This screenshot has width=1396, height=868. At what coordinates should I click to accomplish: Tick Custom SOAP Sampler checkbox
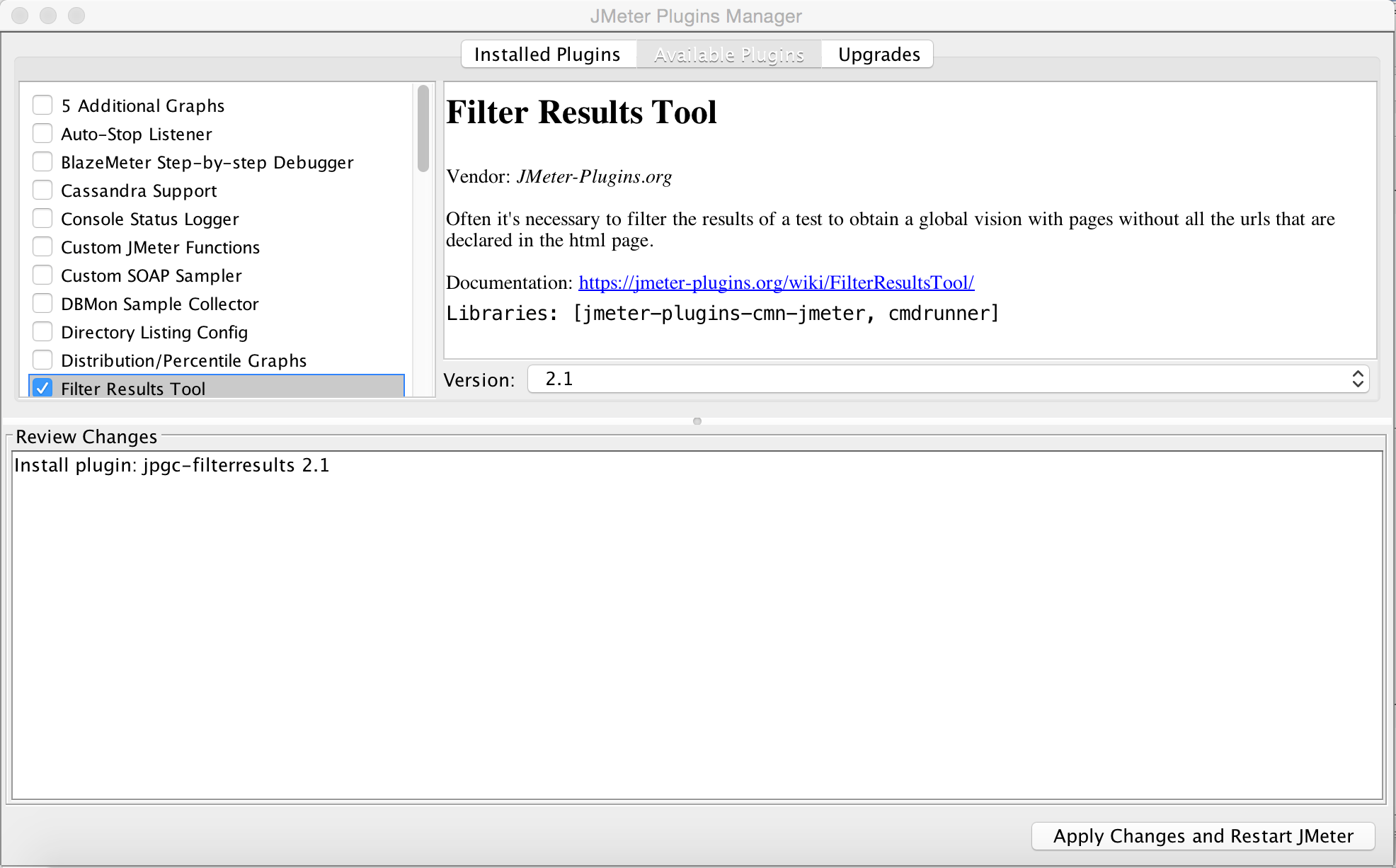point(42,275)
